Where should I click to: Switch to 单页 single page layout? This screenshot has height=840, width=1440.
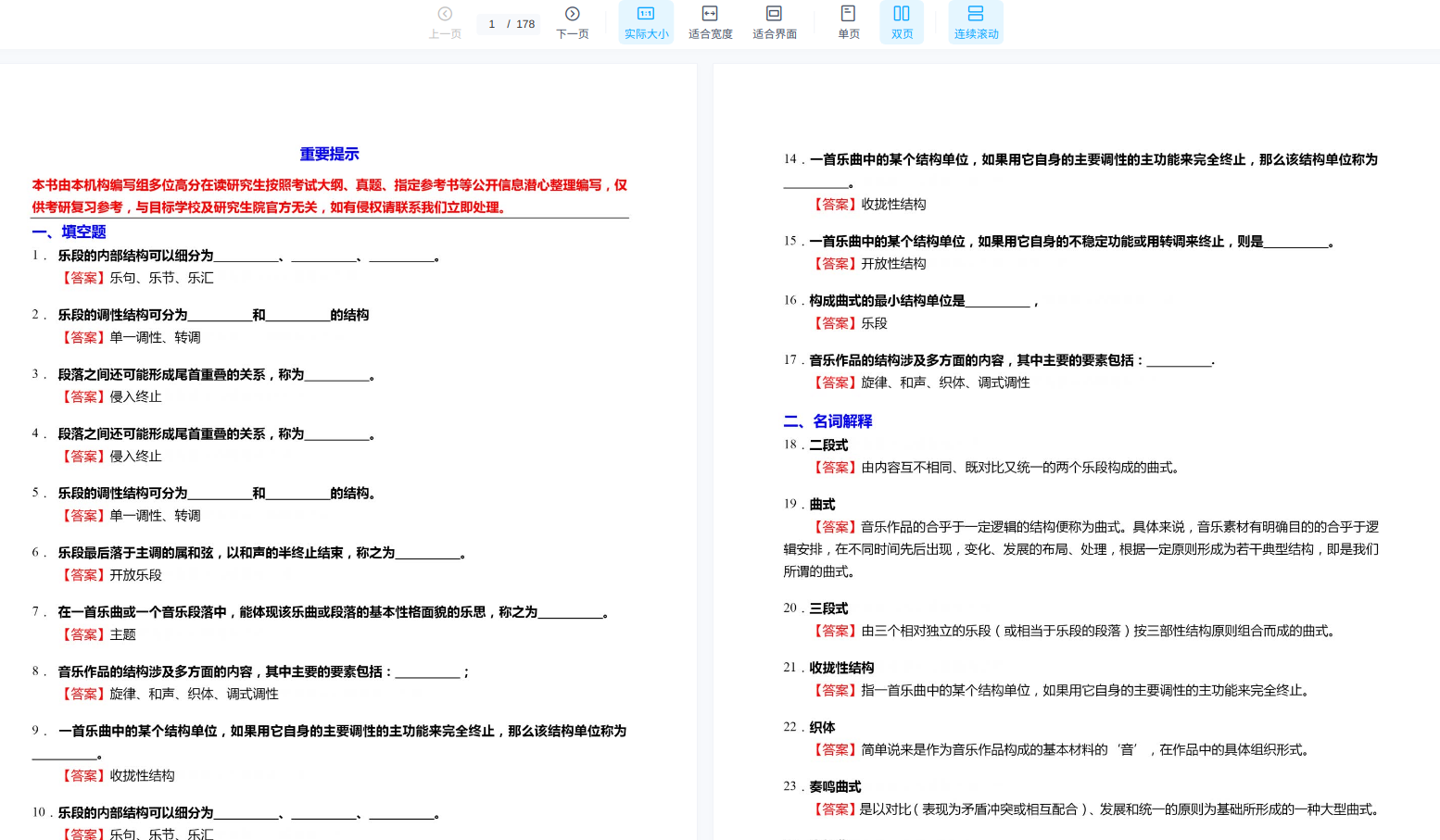pyautogui.click(x=848, y=22)
